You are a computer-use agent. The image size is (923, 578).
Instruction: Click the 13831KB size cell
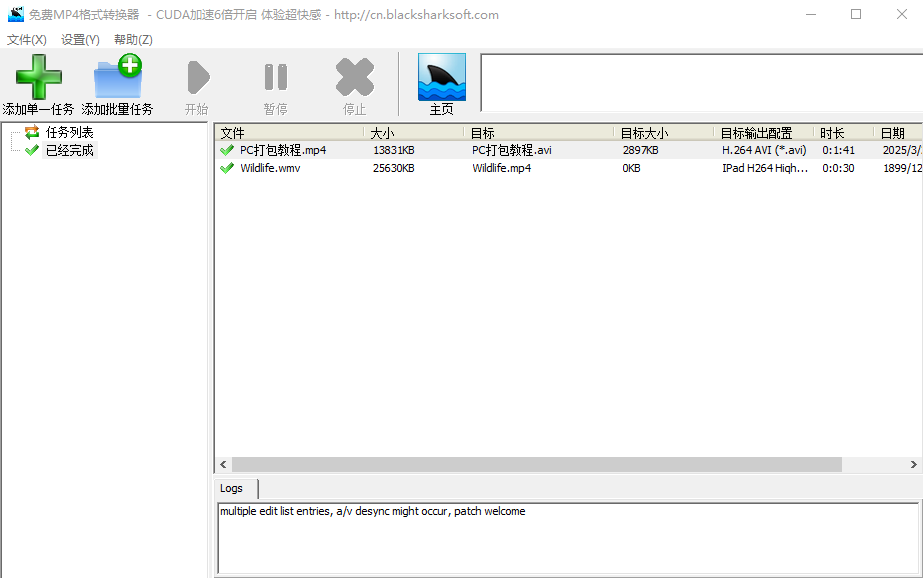point(394,150)
